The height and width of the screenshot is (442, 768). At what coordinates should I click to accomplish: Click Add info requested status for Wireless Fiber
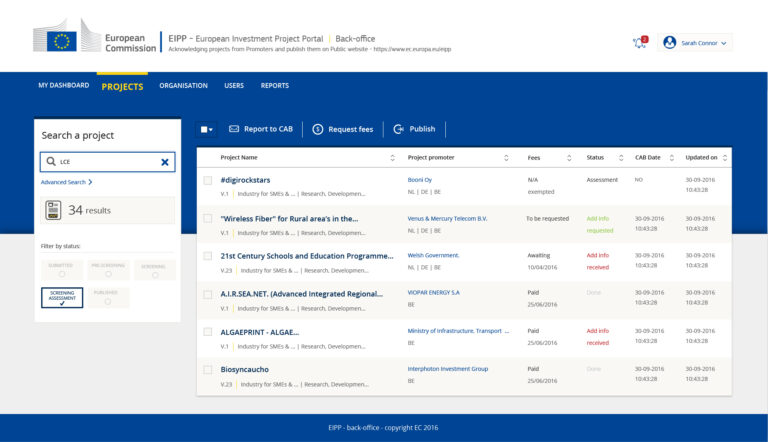pos(600,224)
